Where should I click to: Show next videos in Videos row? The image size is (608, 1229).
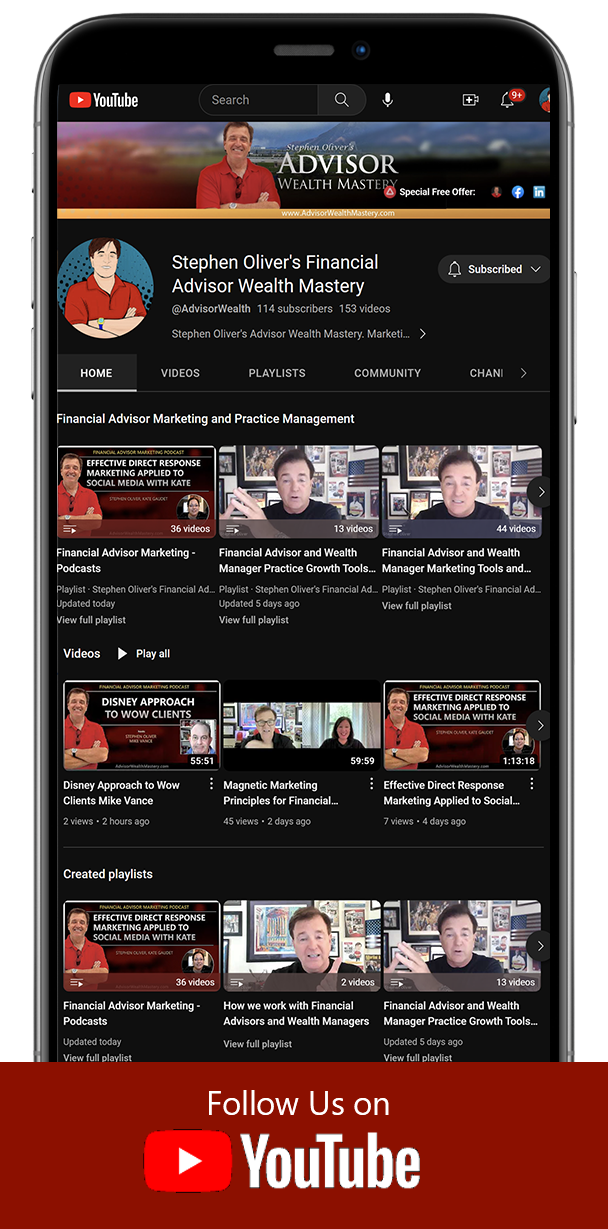click(x=540, y=725)
